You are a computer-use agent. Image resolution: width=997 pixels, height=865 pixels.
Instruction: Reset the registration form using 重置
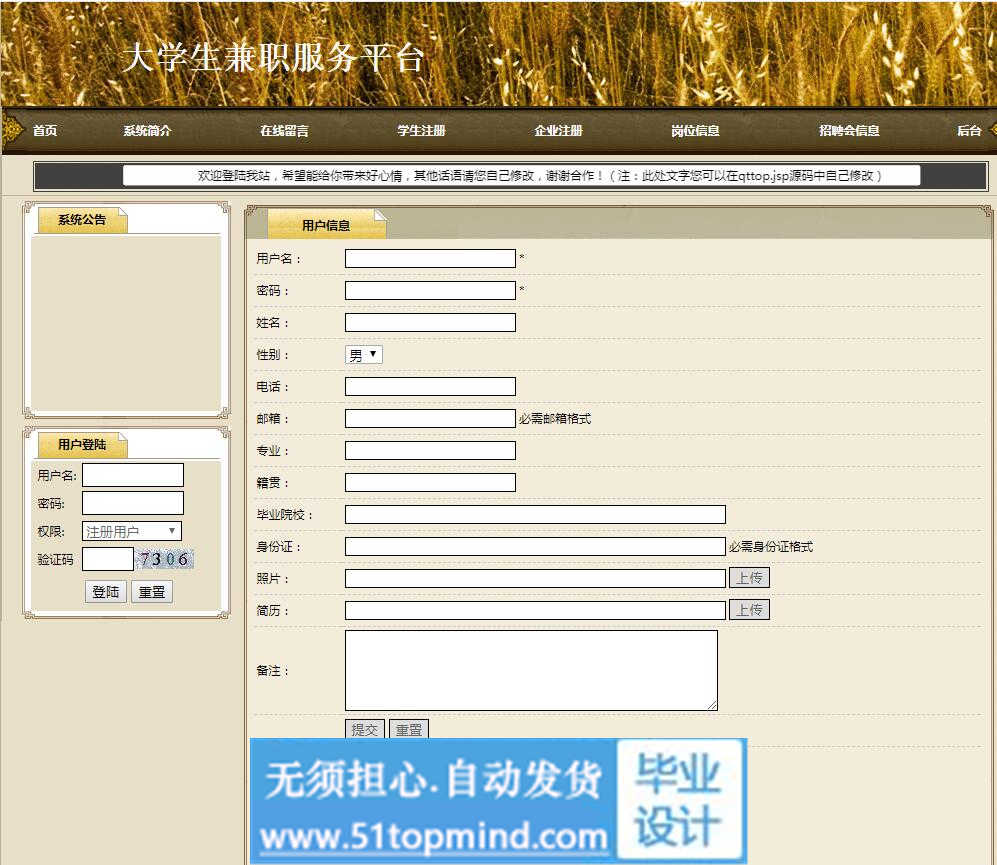click(x=408, y=730)
